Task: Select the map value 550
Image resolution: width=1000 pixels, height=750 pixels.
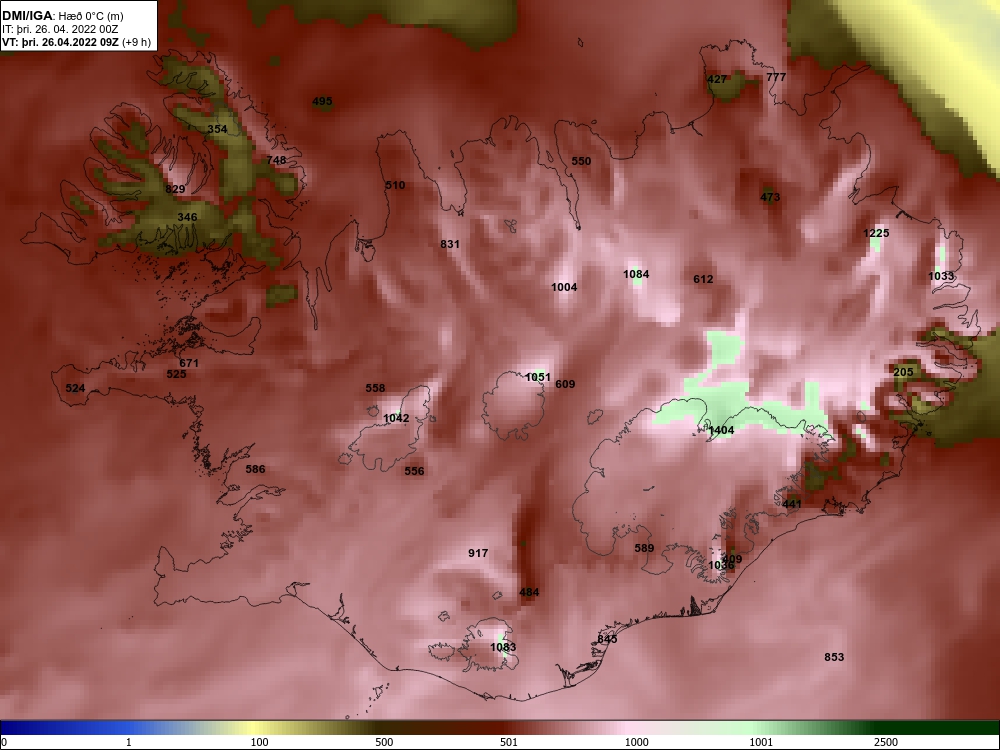Action: (x=581, y=161)
